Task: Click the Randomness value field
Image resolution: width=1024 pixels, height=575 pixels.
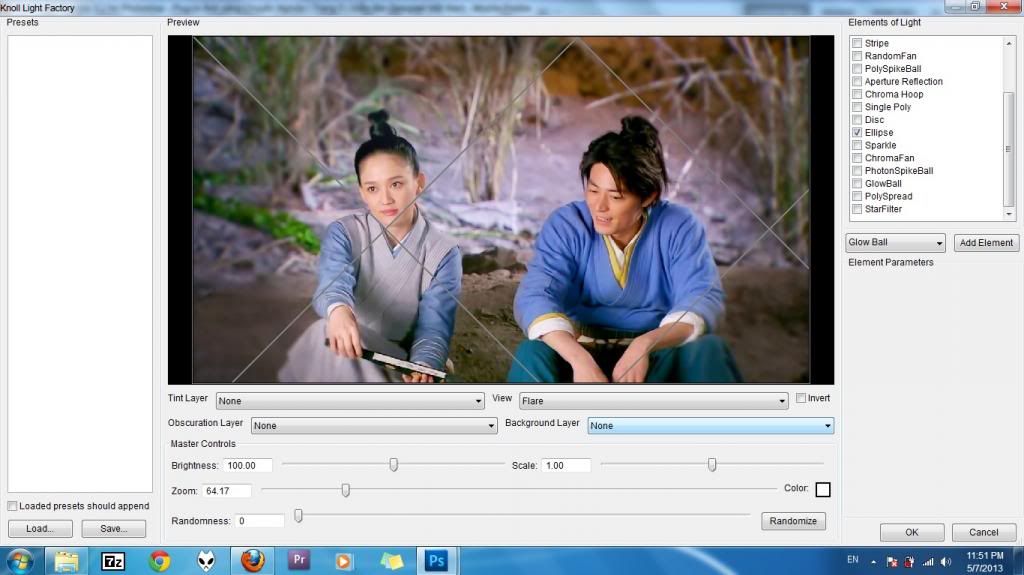Action: tap(260, 521)
